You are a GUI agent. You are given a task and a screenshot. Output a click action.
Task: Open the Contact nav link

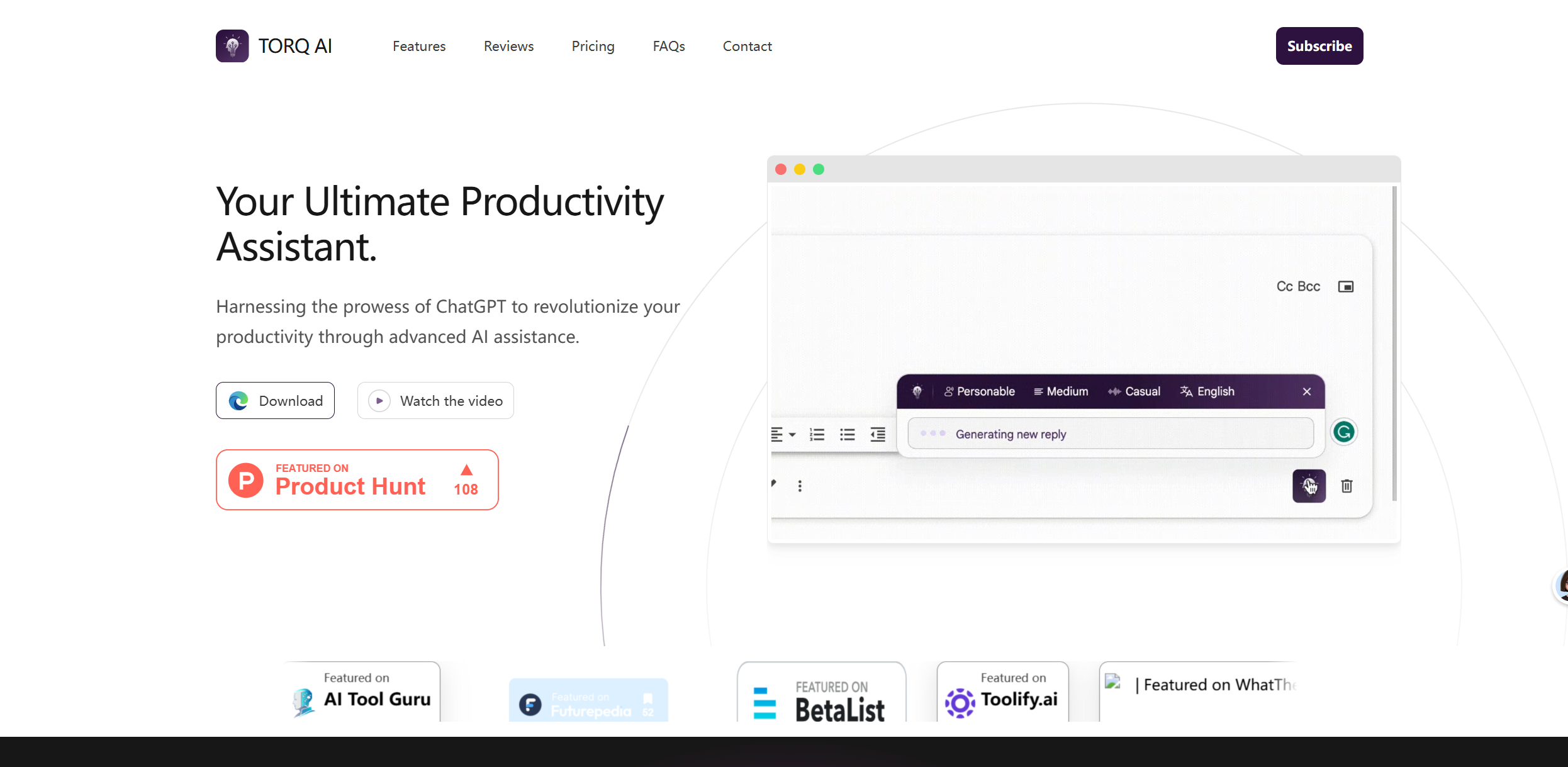[747, 46]
